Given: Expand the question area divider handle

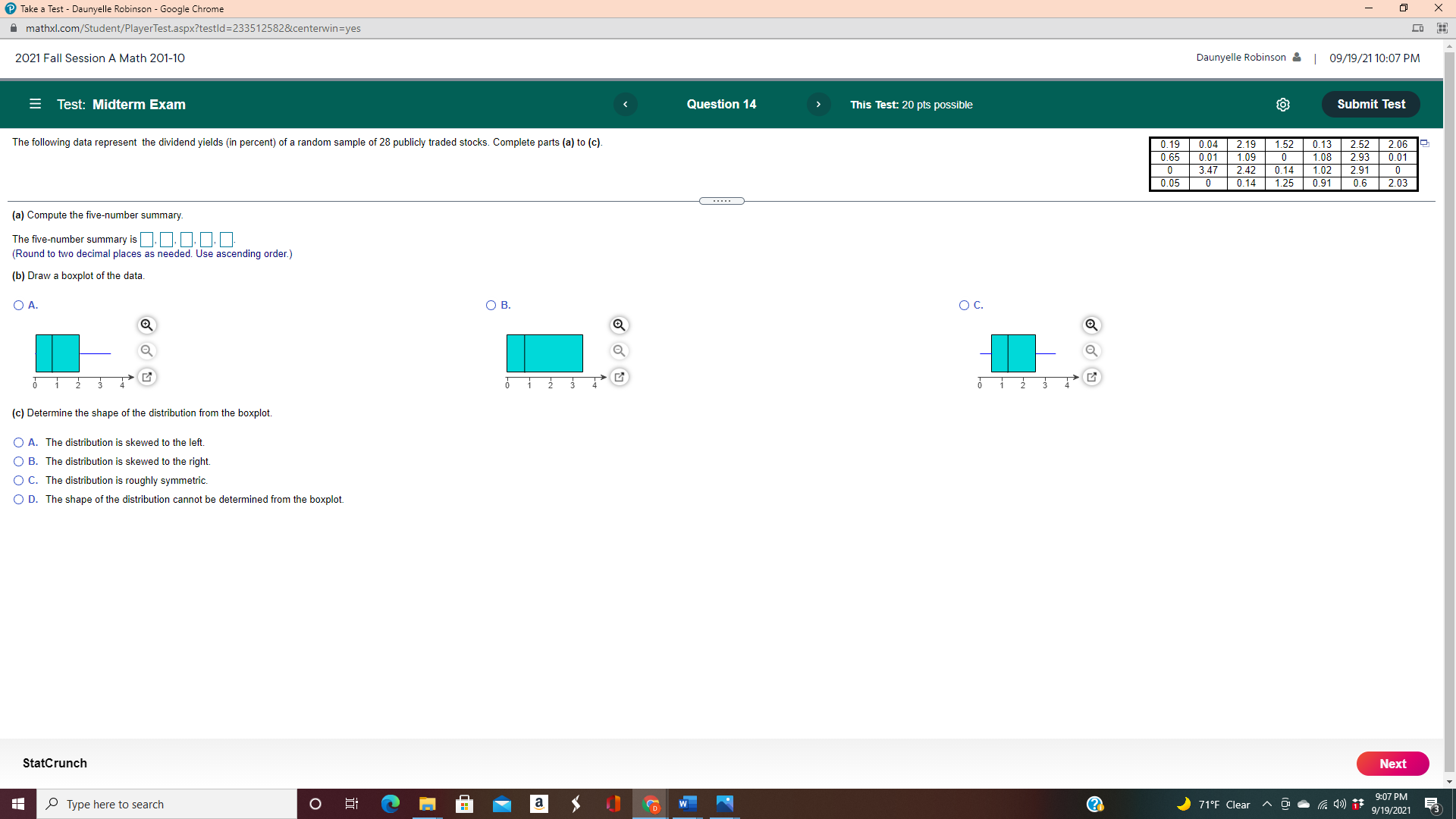Looking at the screenshot, I should [x=721, y=200].
